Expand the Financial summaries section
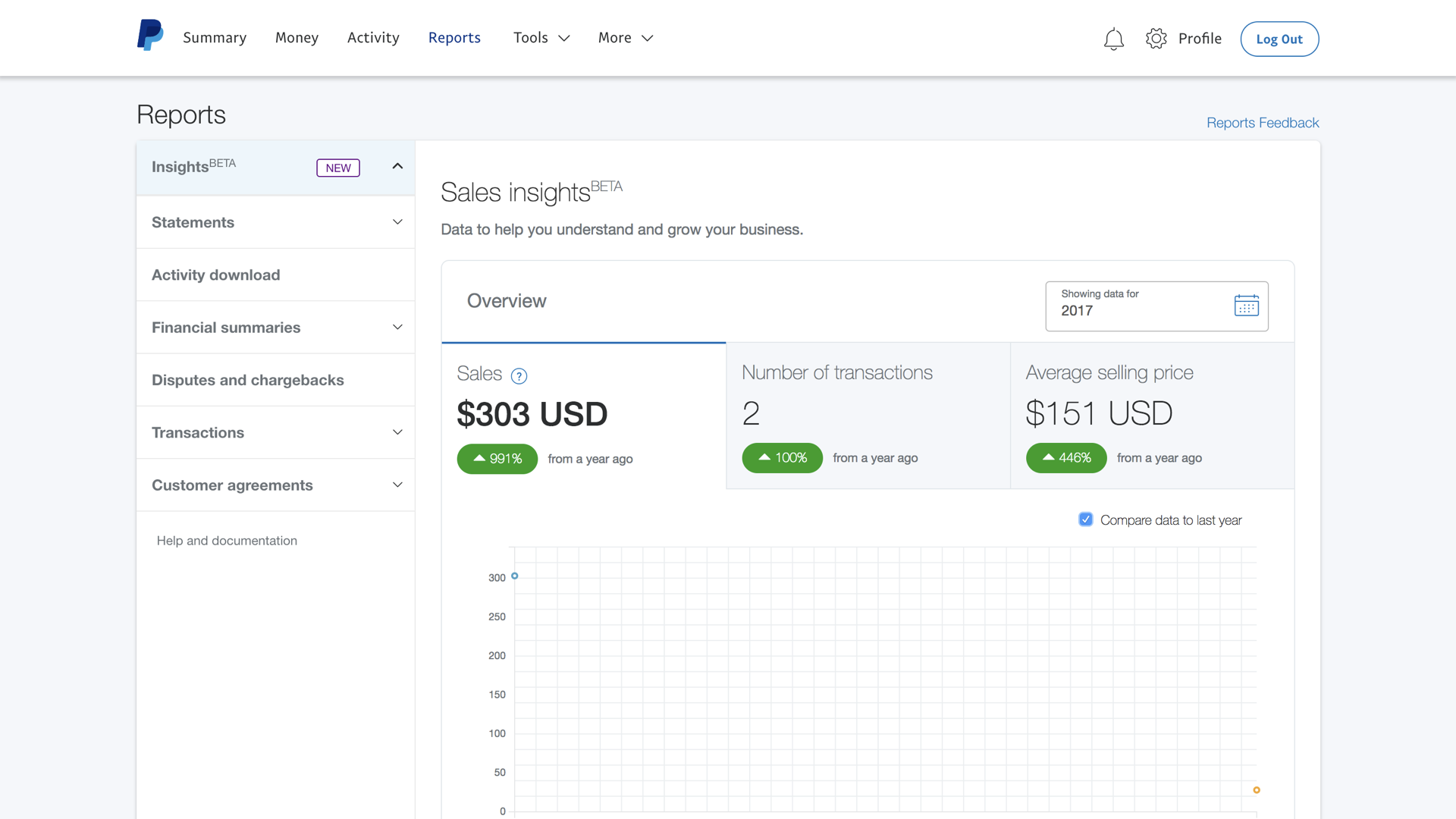Image resolution: width=1456 pixels, height=819 pixels. tap(397, 327)
